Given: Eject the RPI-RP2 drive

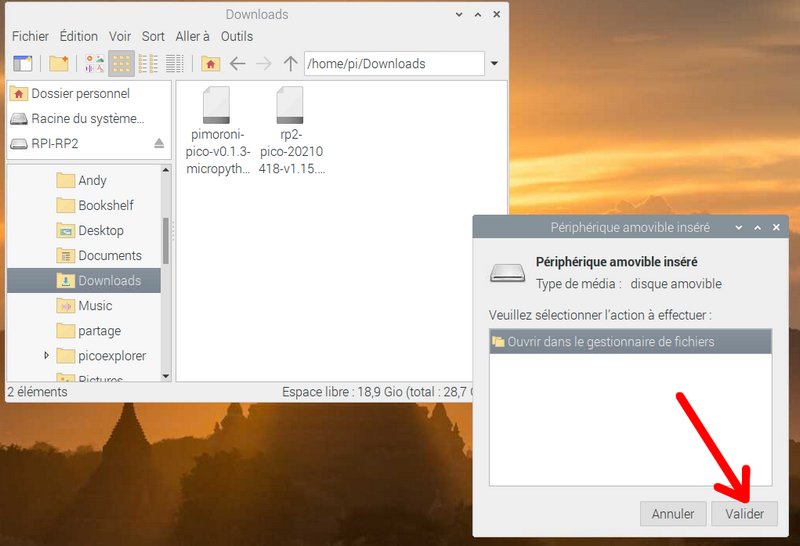Looking at the screenshot, I should coord(159,143).
